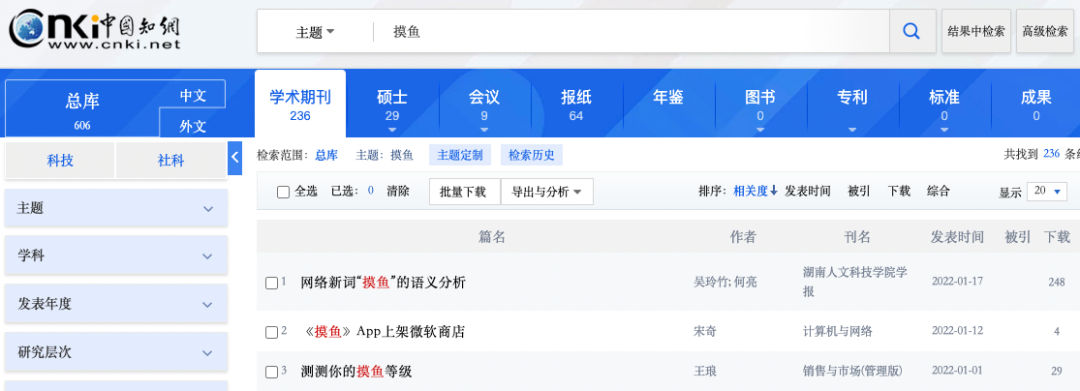Screen dimensions: 1080x391
Task: Select the 总库 tab
Action: pos(83,110)
